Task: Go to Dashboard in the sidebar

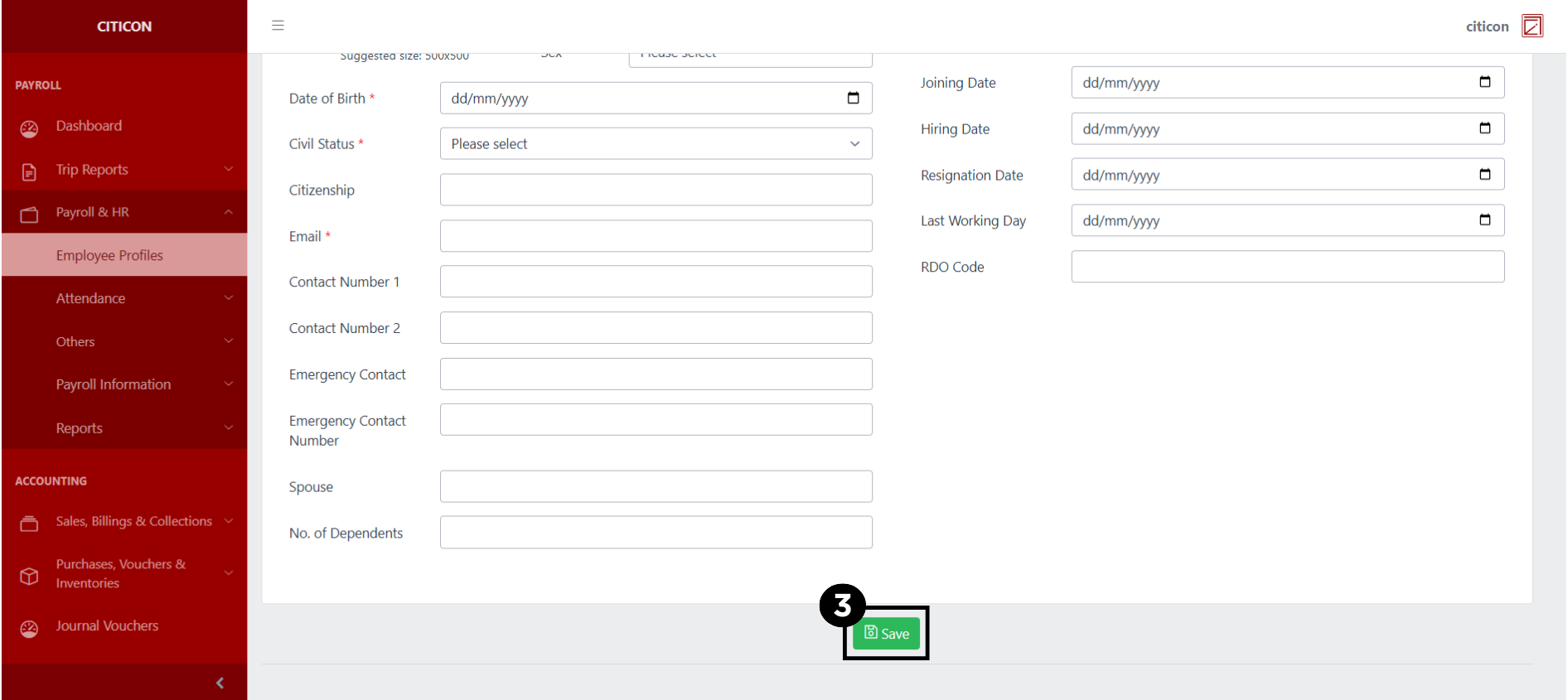Action: click(89, 126)
